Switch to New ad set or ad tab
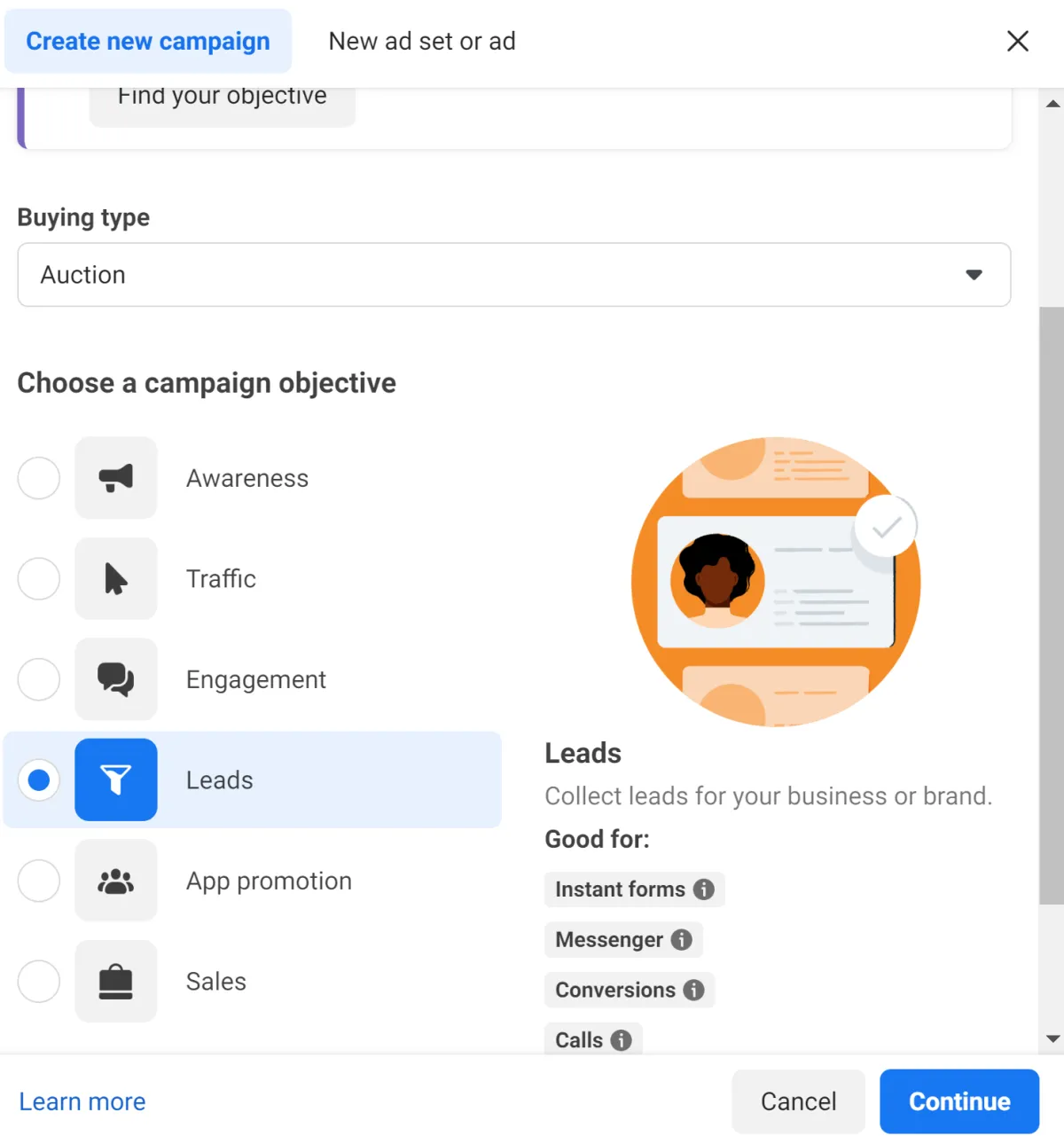The height and width of the screenshot is (1136, 1064). pos(422,41)
